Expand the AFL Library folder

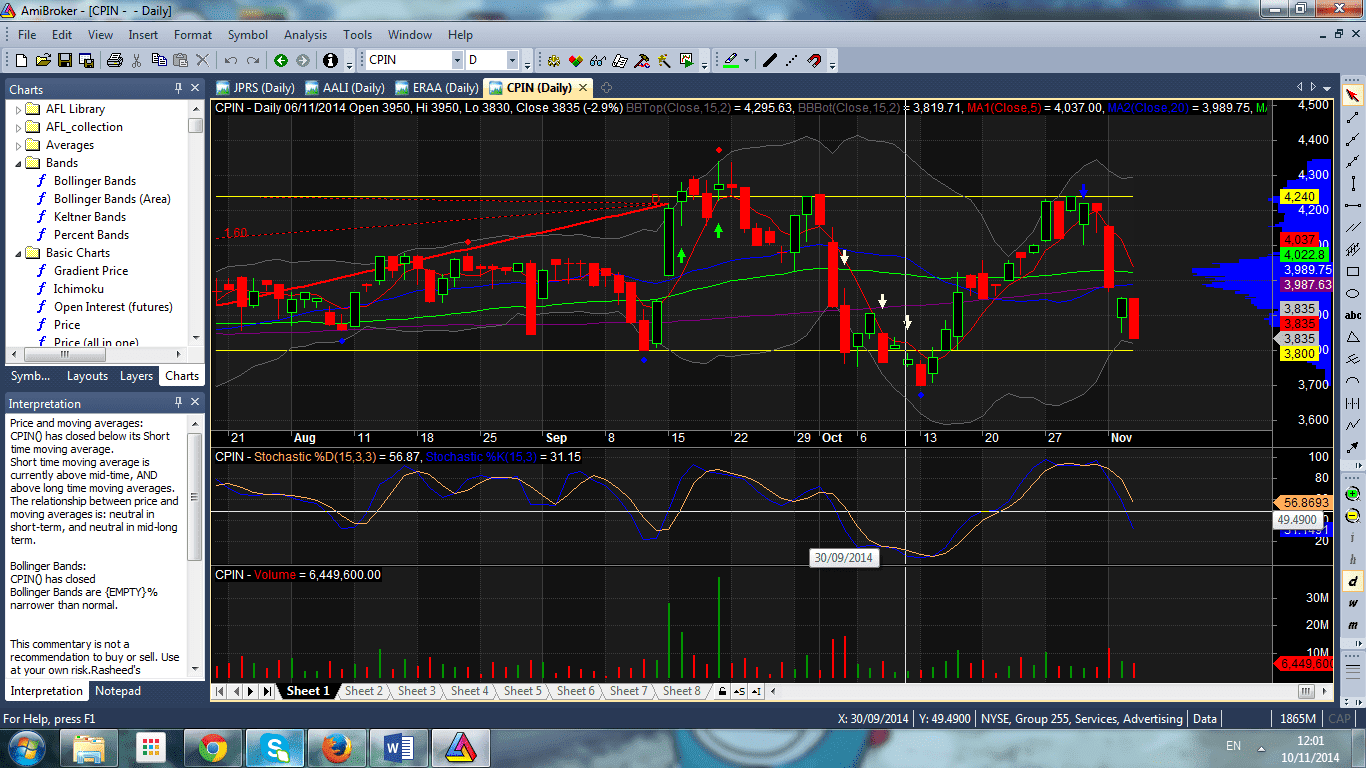coord(18,109)
